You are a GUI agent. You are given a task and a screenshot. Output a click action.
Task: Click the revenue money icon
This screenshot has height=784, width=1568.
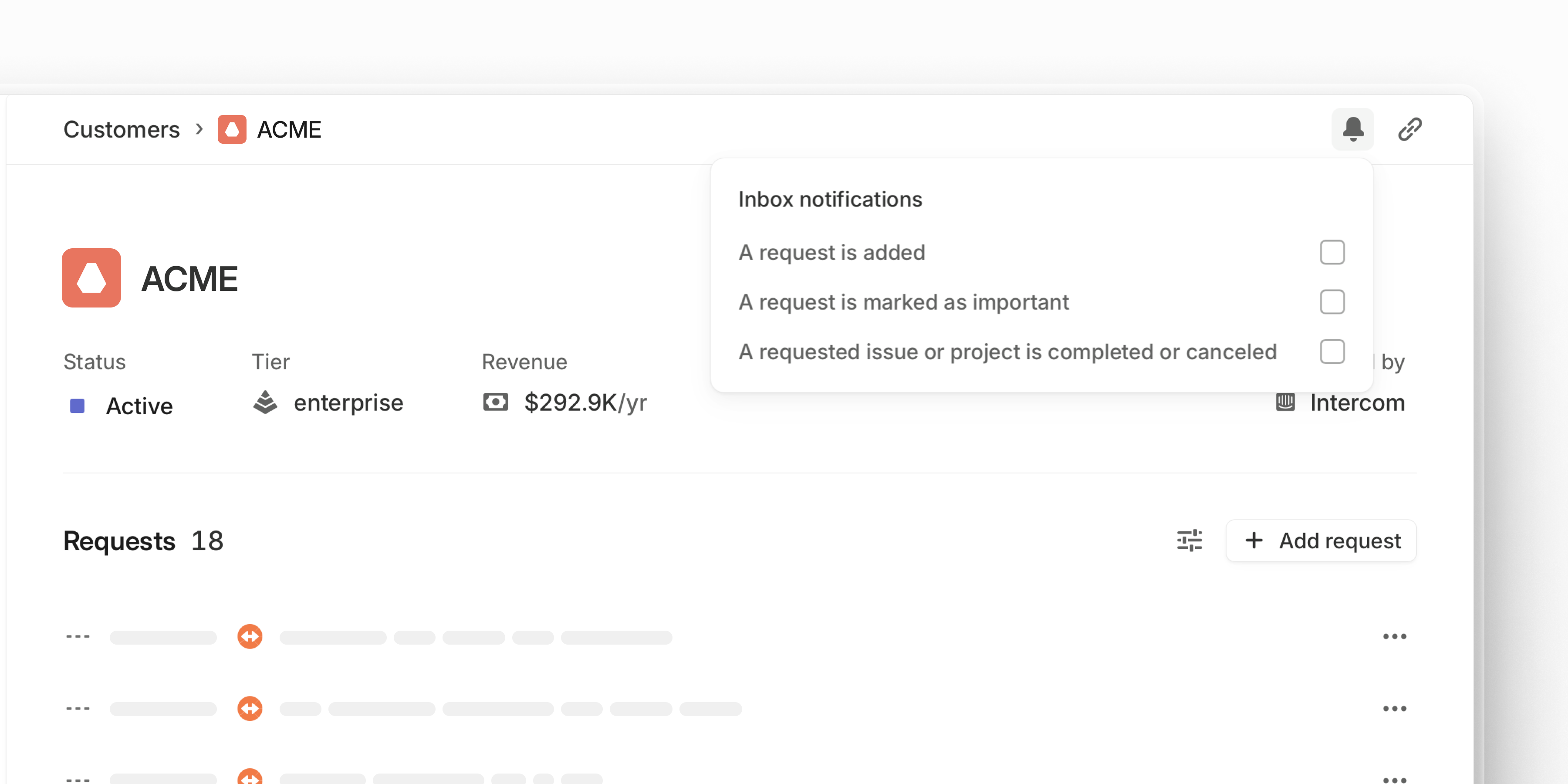(496, 402)
